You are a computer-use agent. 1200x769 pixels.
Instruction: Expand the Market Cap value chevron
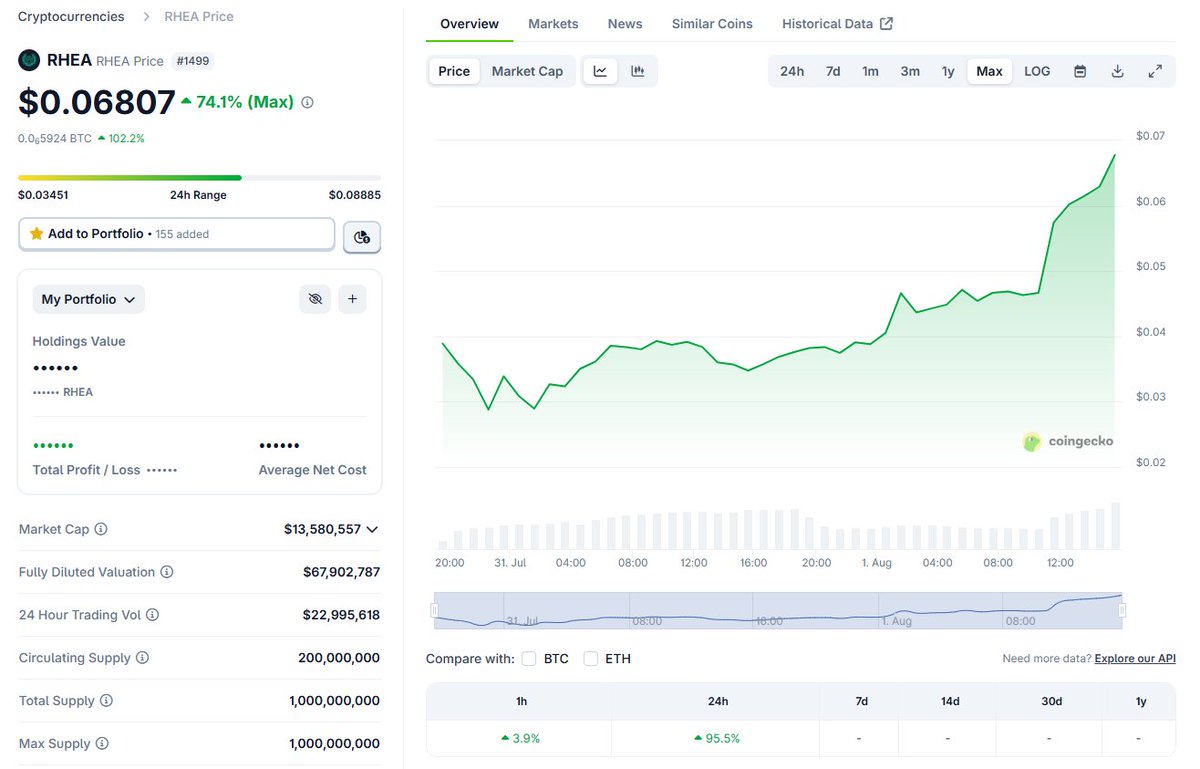[x=372, y=529]
